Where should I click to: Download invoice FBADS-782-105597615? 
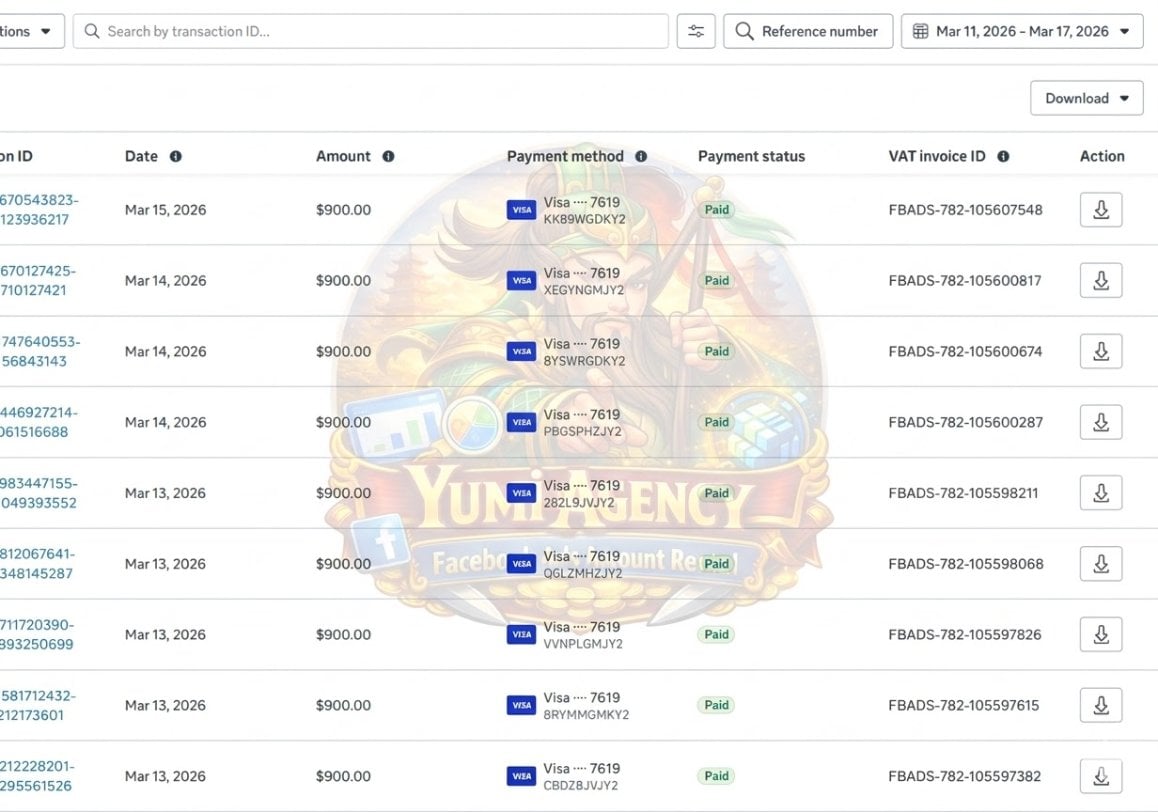pyautogui.click(x=1100, y=705)
